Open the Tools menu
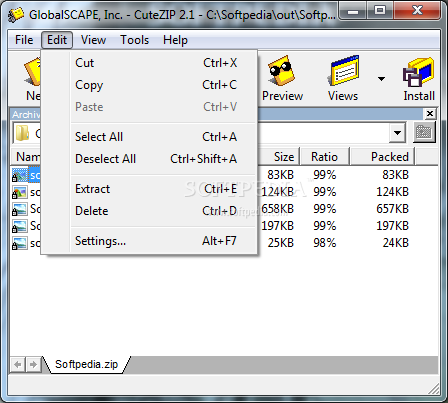 (x=134, y=40)
